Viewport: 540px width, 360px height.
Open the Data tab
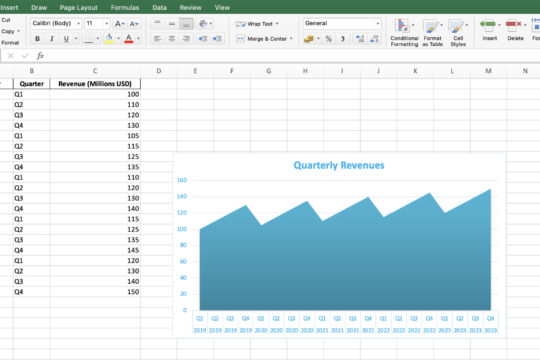[159, 8]
